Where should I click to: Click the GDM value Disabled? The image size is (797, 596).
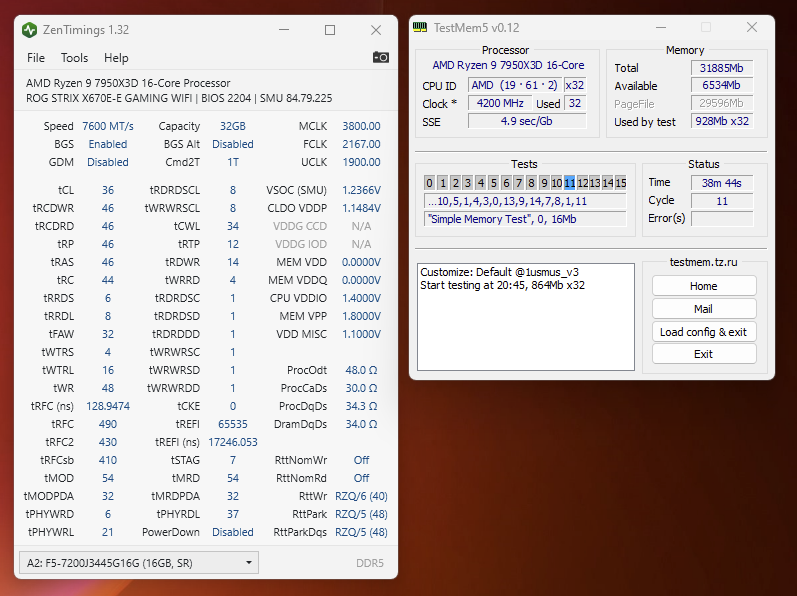(108, 162)
